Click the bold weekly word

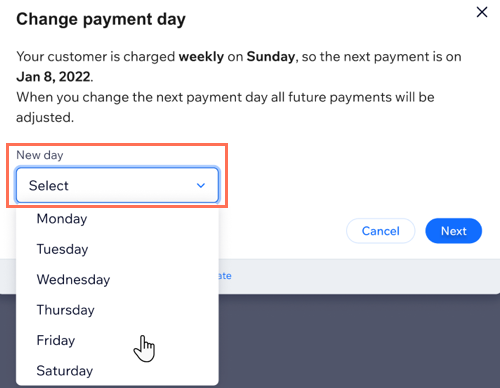(201, 56)
